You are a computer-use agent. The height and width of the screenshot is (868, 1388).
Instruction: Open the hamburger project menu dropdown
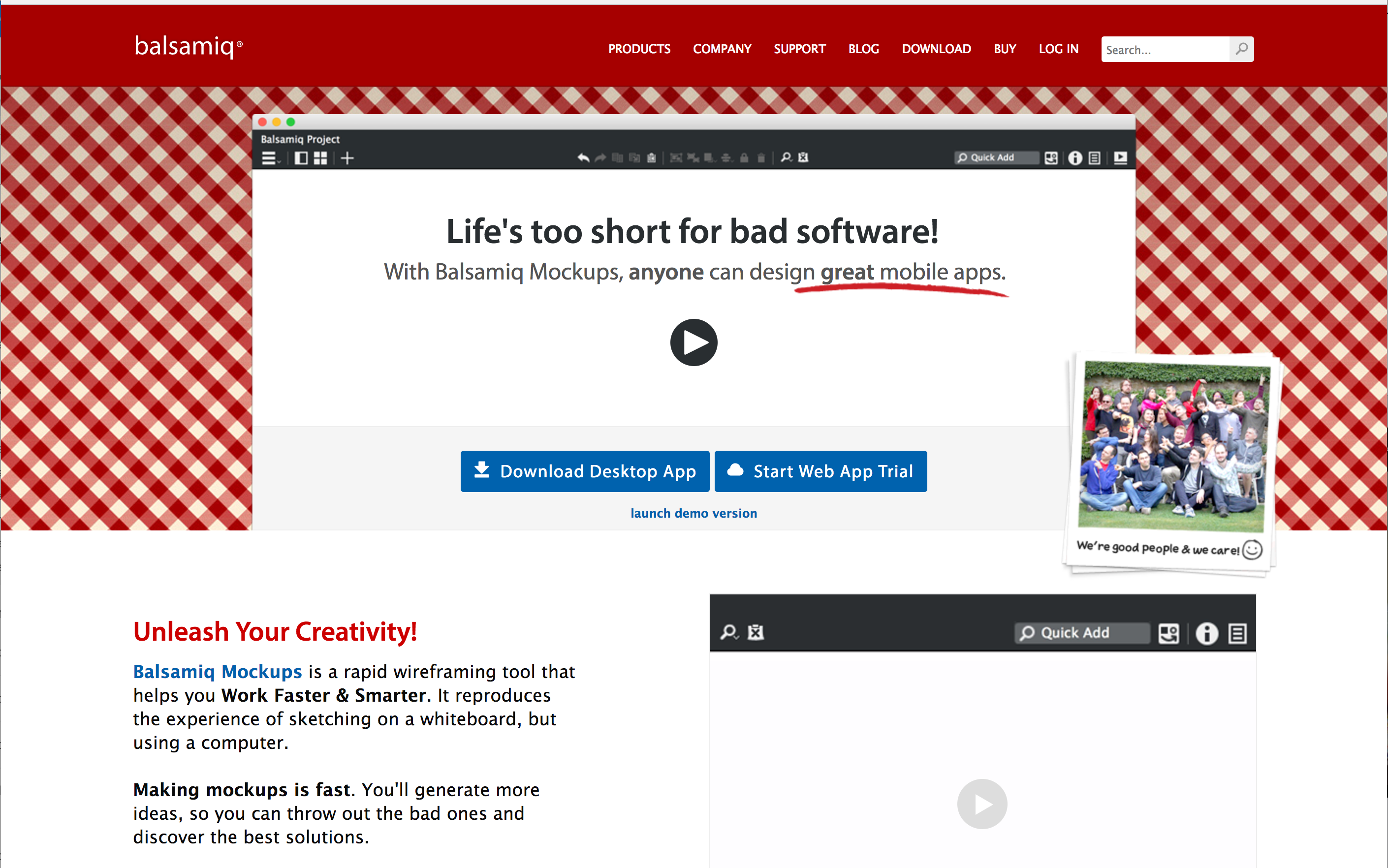point(270,158)
